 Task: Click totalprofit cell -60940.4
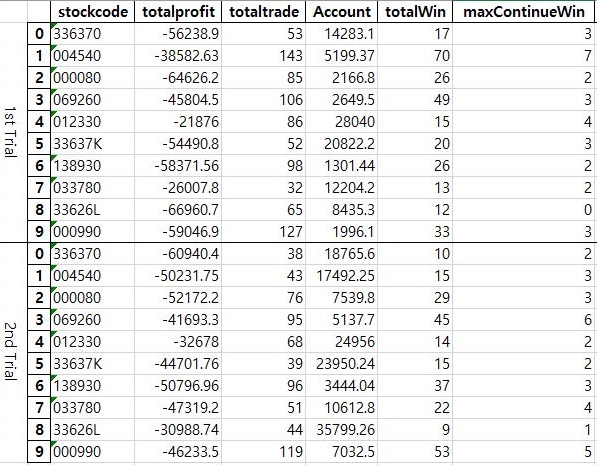click(178, 254)
